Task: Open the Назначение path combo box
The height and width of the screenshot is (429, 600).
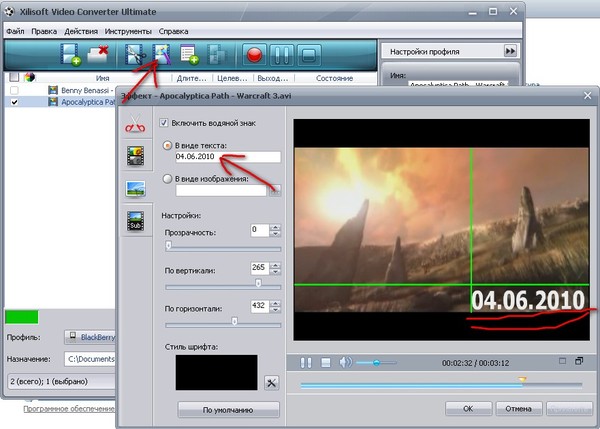Action: [x=90, y=359]
